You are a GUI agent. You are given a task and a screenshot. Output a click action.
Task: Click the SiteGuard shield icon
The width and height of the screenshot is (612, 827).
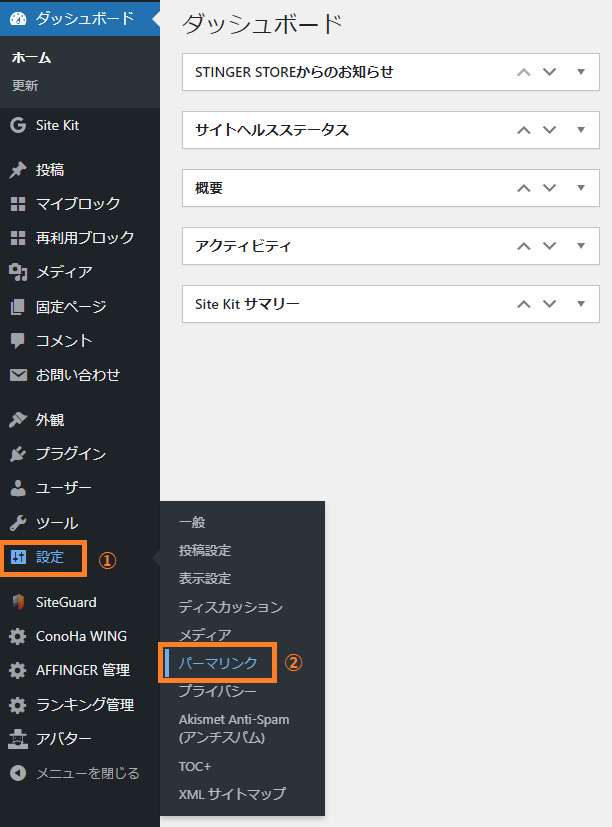18,602
